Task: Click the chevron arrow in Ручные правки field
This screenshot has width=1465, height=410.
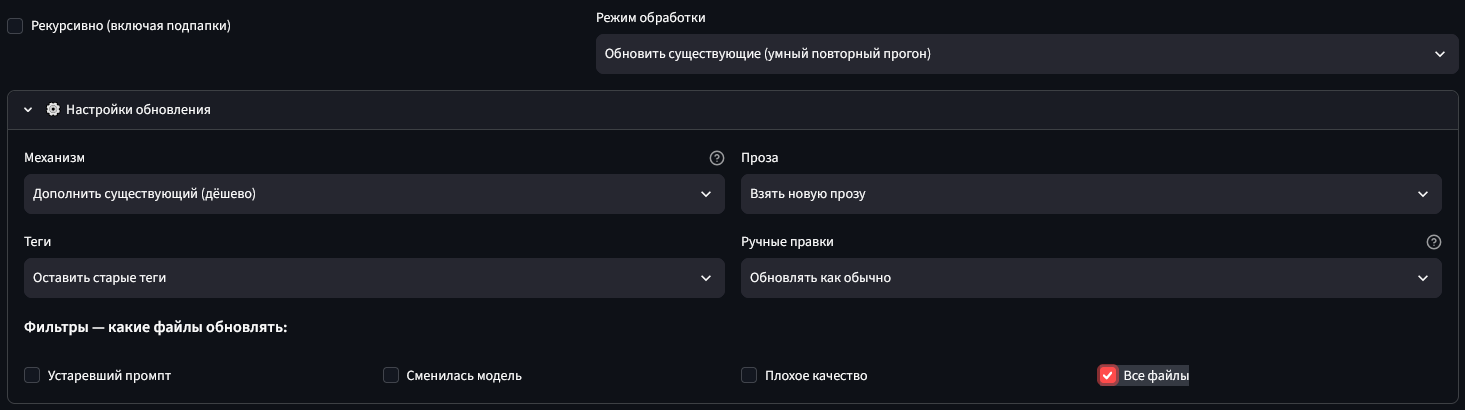Action: (x=1423, y=278)
